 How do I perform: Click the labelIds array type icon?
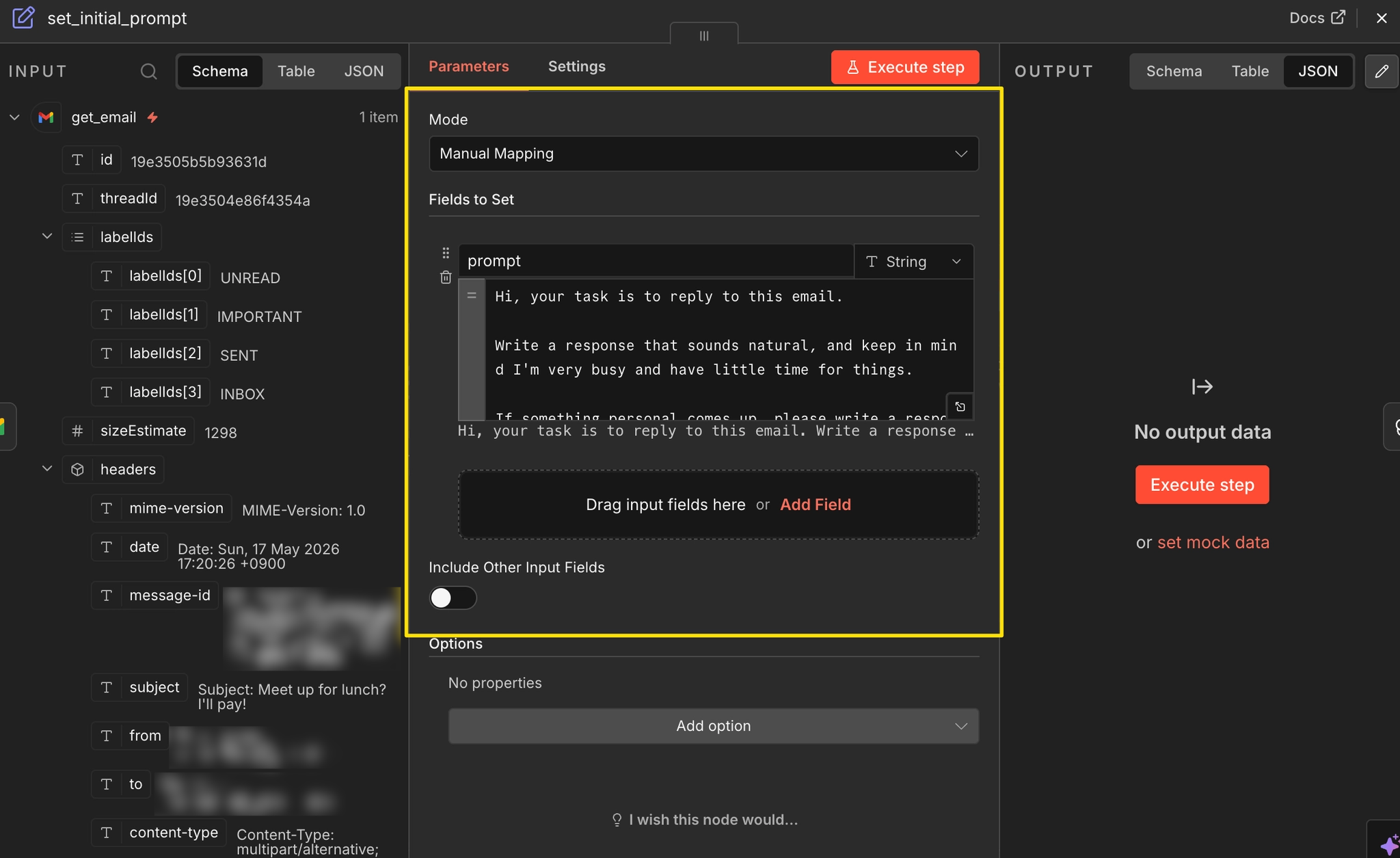pos(78,237)
